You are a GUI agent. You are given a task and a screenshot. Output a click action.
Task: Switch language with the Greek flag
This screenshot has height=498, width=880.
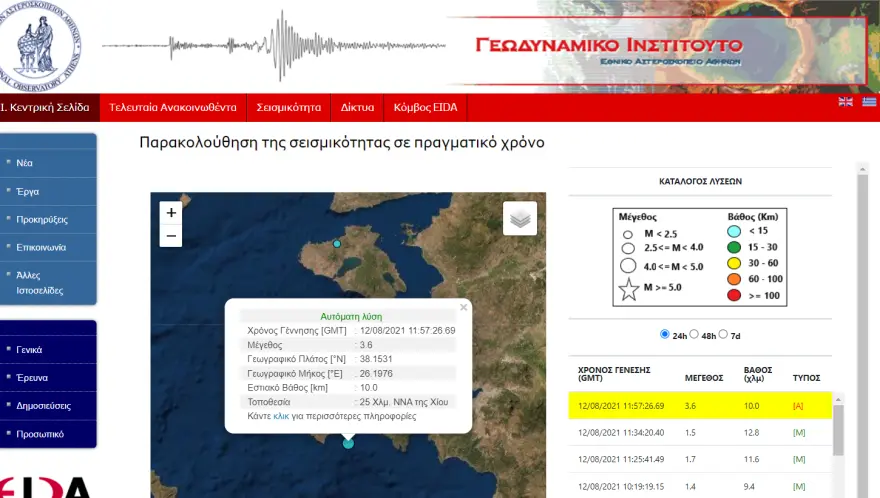(868, 102)
